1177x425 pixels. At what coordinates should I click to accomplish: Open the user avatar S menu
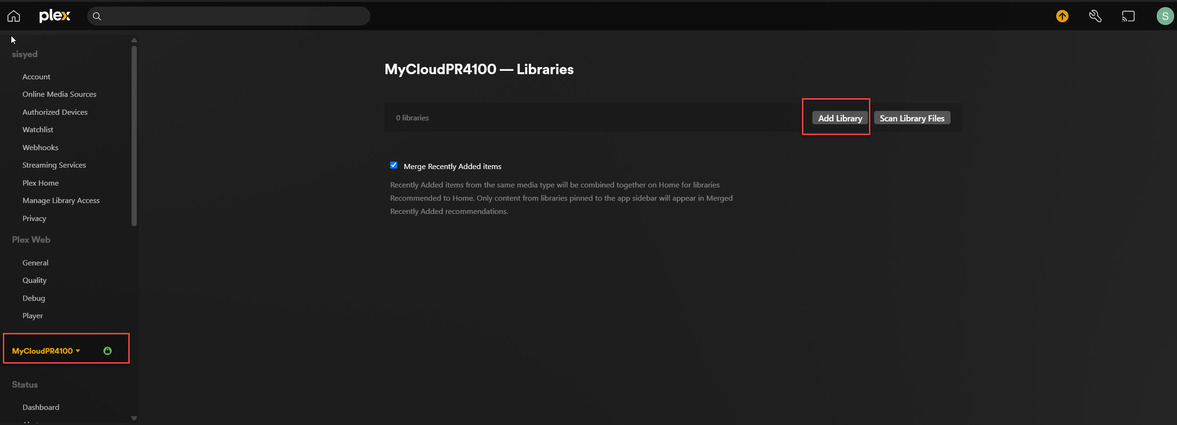[x=1164, y=16]
